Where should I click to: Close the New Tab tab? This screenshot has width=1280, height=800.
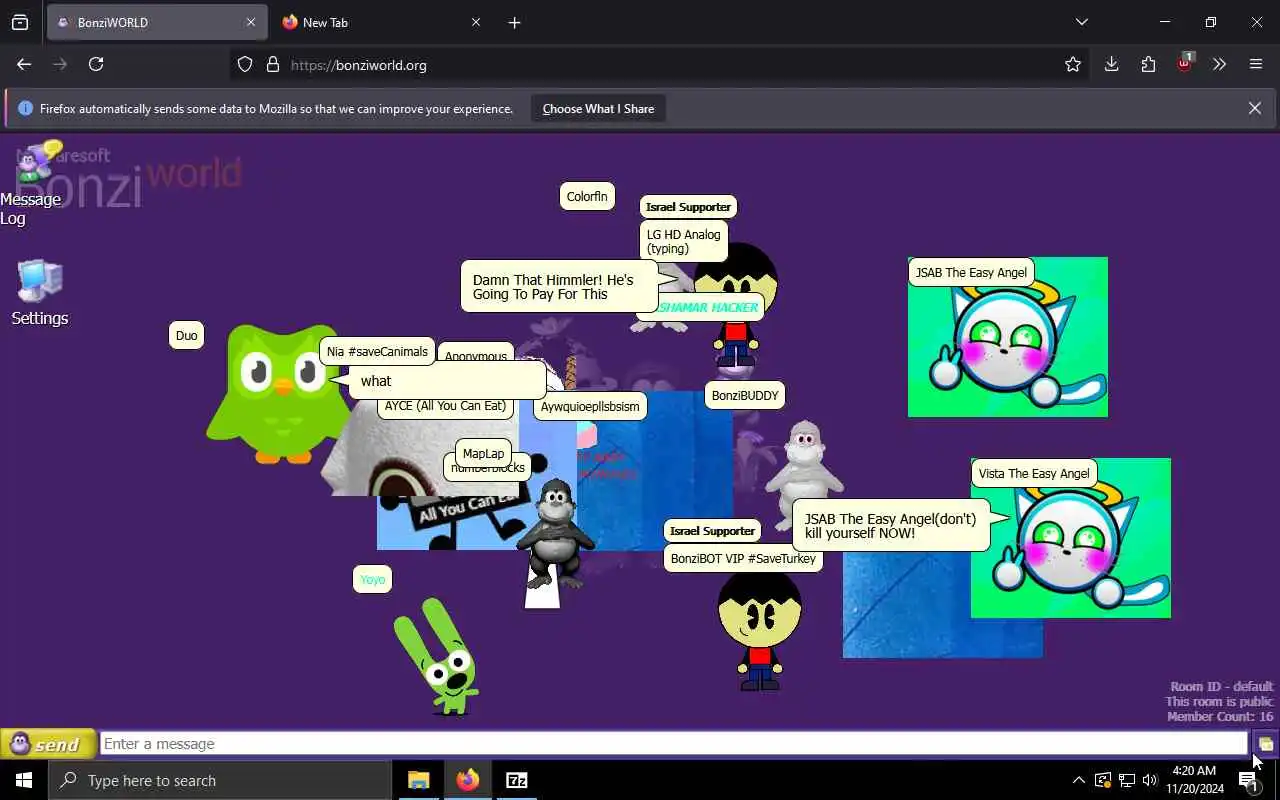pos(476,22)
